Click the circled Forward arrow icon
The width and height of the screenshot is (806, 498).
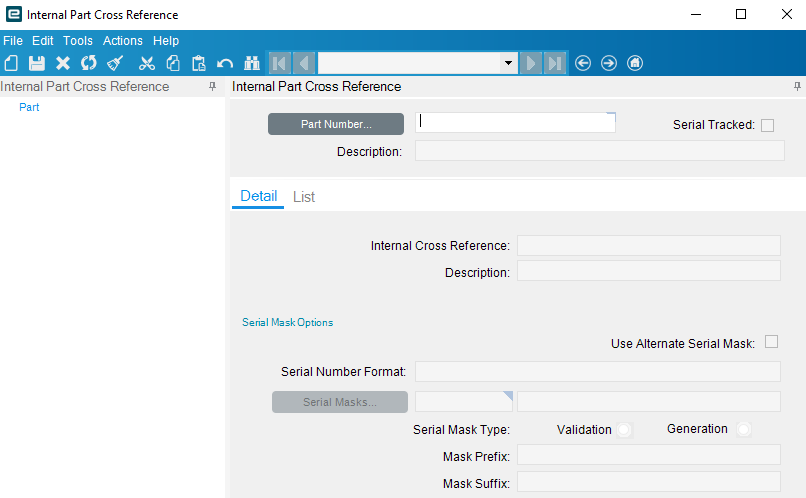[609, 63]
